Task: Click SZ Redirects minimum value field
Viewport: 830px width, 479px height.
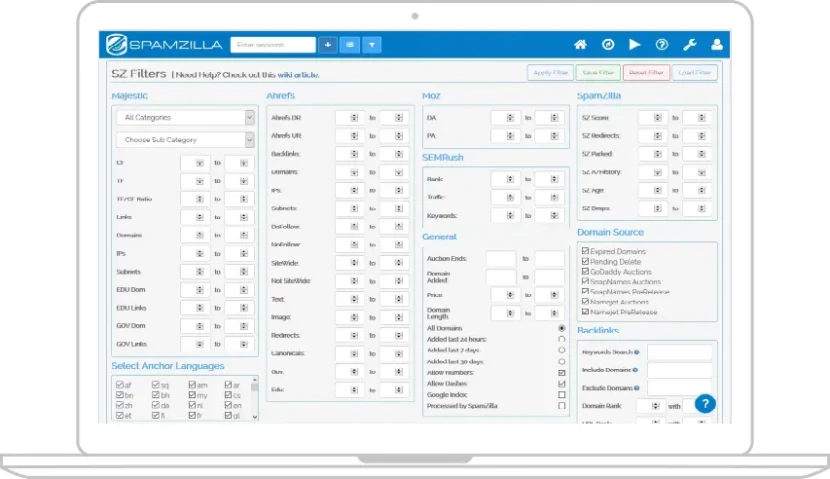Action: point(653,135)
